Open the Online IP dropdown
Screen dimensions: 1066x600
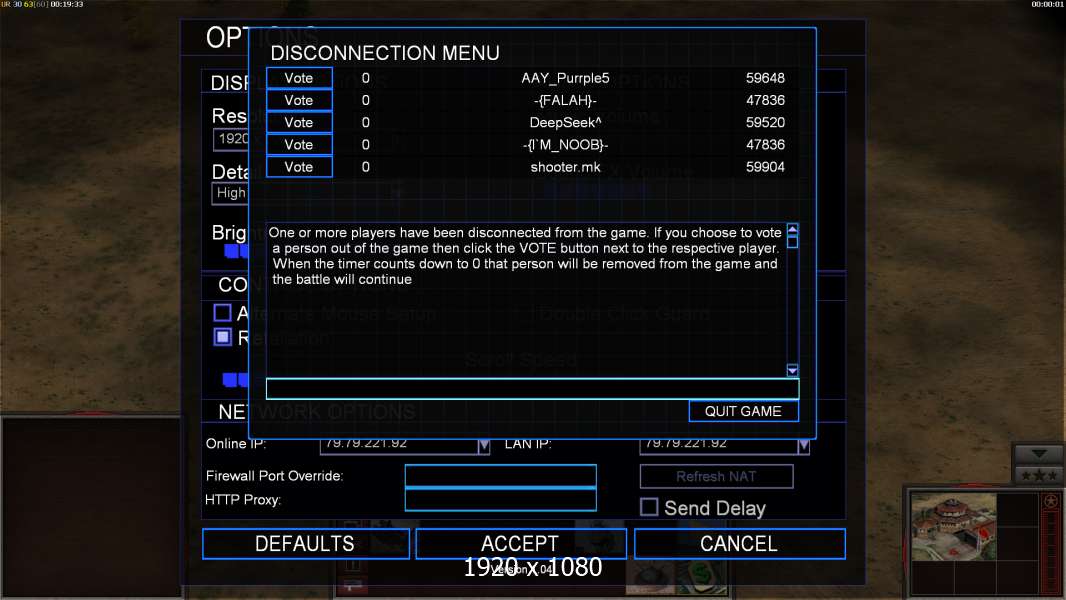483,446
